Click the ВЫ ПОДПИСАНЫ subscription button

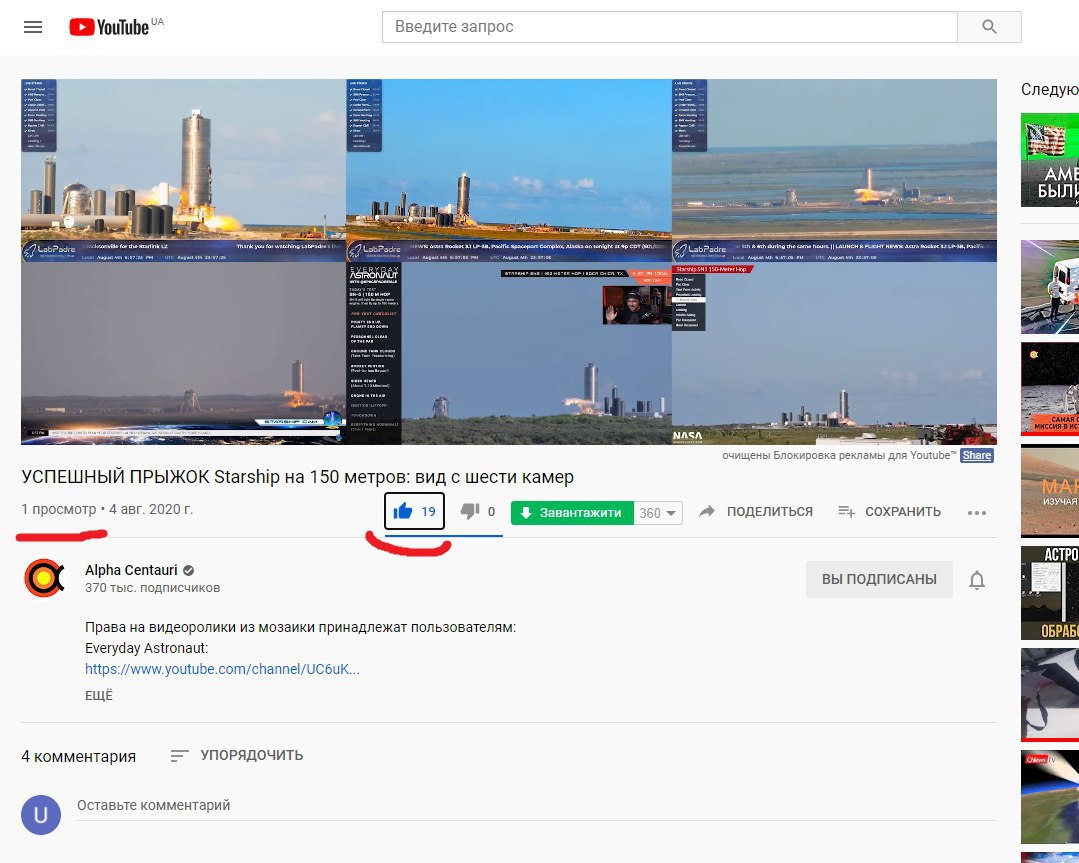point(879,579)
